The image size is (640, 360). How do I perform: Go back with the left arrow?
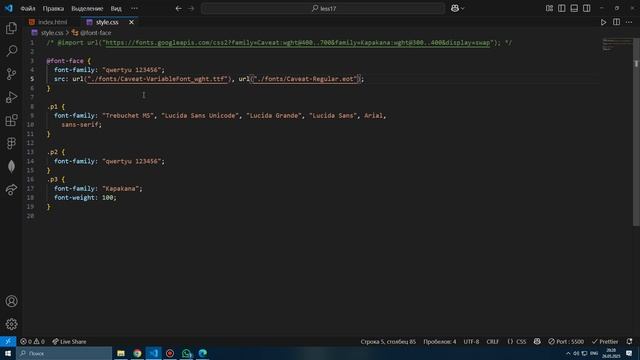coord(178,8)
